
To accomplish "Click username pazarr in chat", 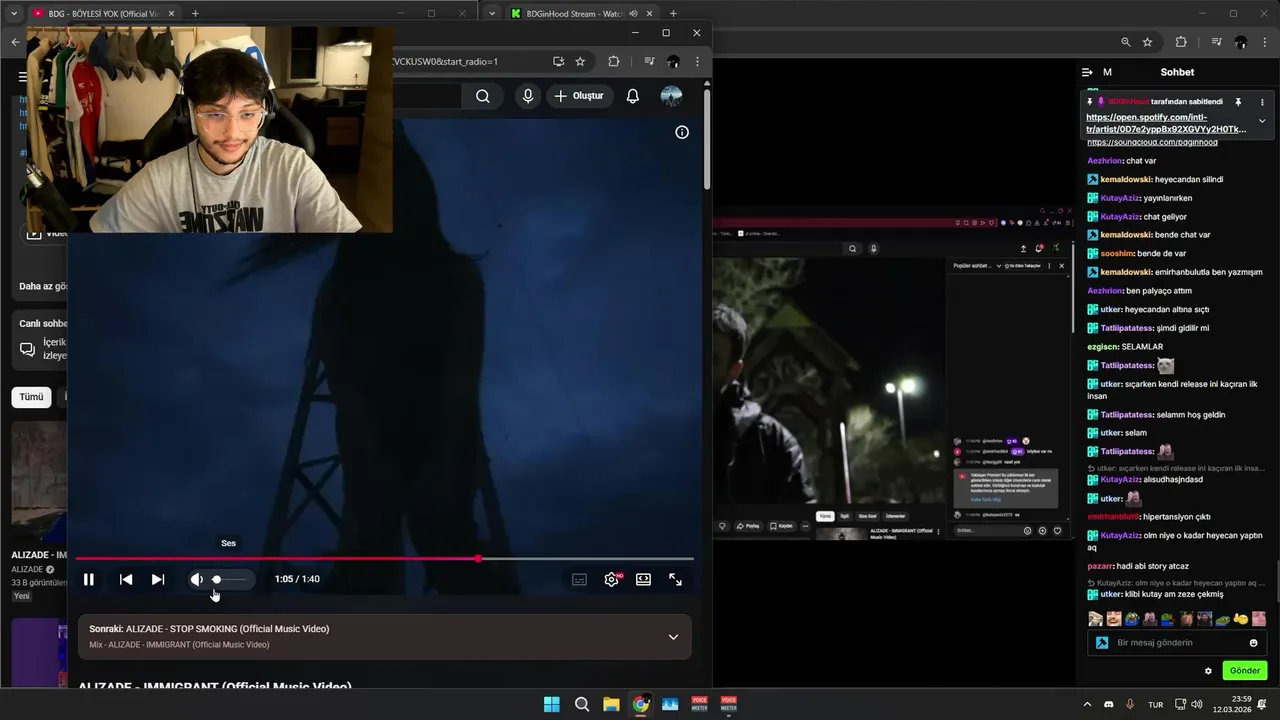I will 1100,566.
